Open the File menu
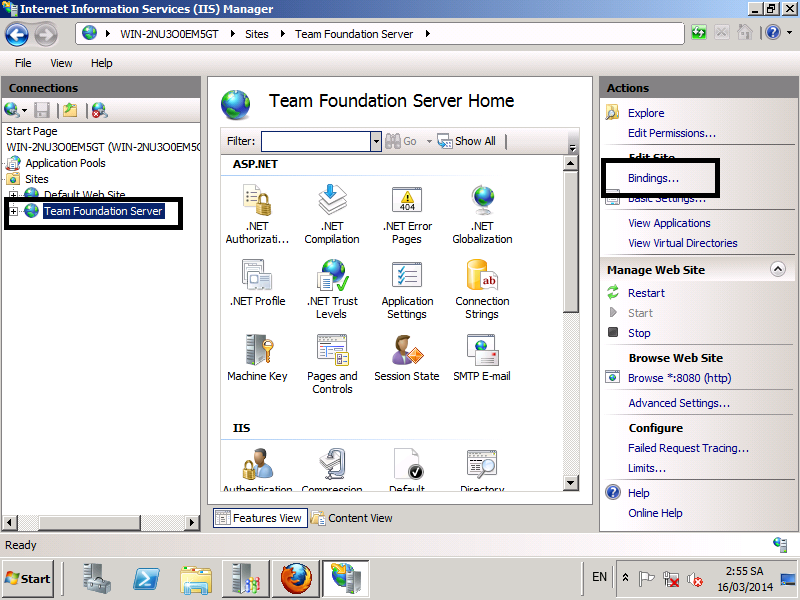 (x=23, y=63)
